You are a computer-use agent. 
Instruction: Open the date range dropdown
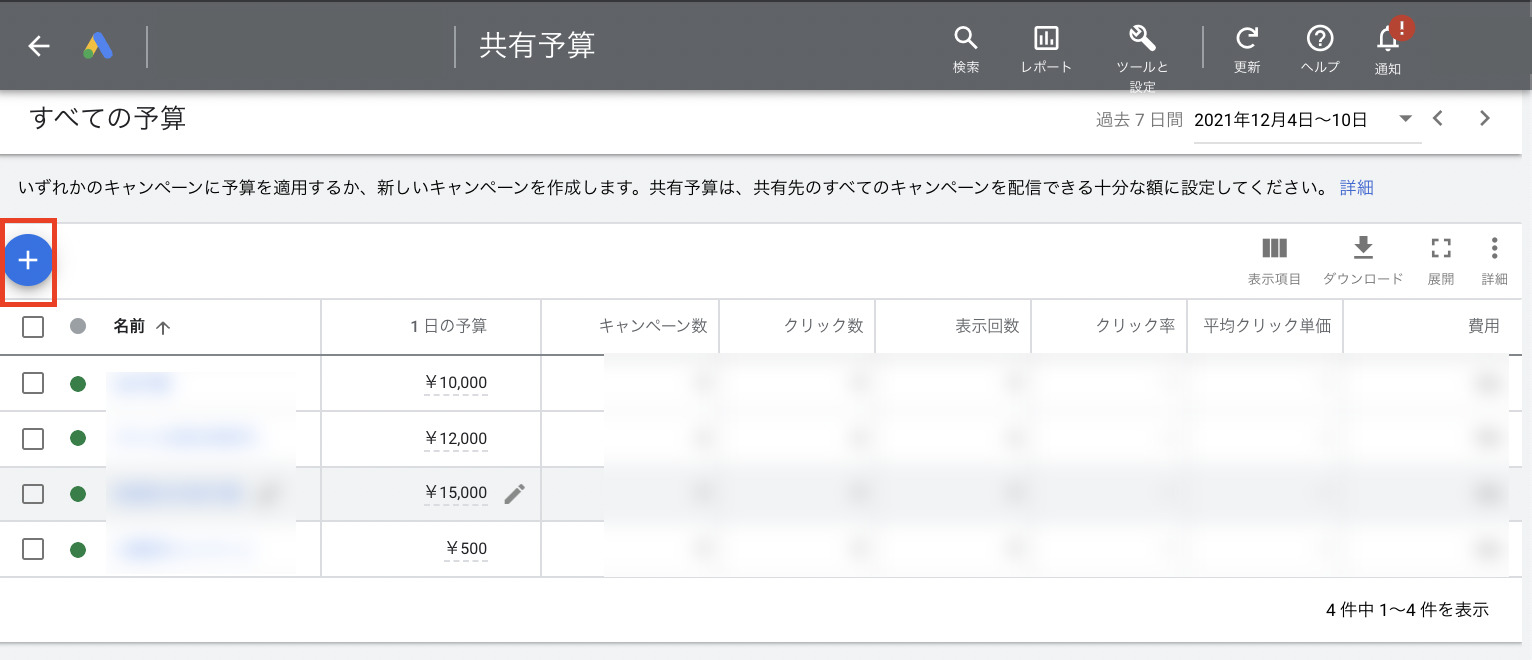pos(1405,118)
